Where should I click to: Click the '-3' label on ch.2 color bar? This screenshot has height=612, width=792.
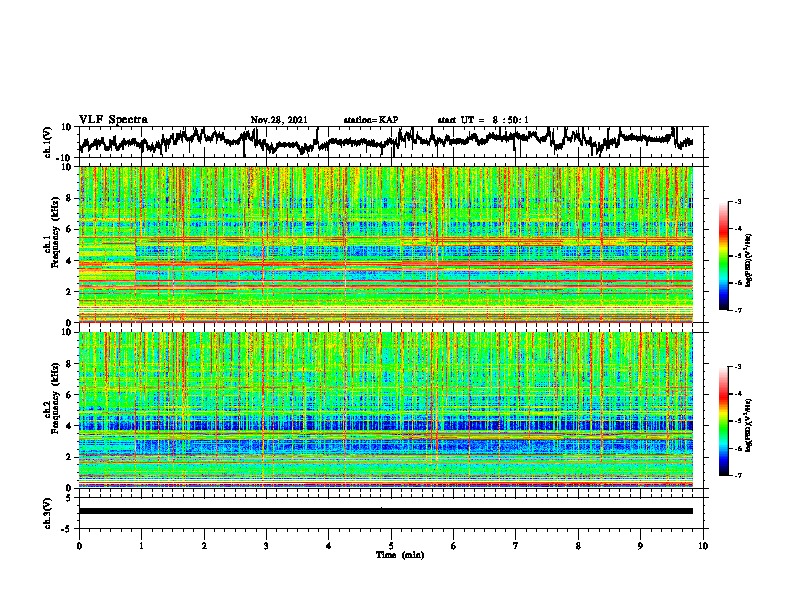tap(737, 367)
